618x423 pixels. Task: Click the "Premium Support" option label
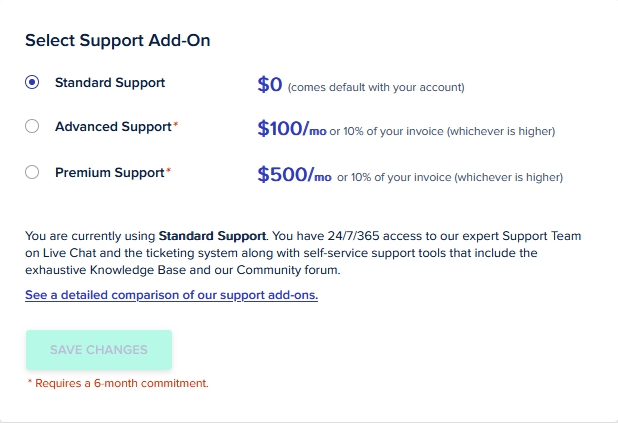(109, 173)
